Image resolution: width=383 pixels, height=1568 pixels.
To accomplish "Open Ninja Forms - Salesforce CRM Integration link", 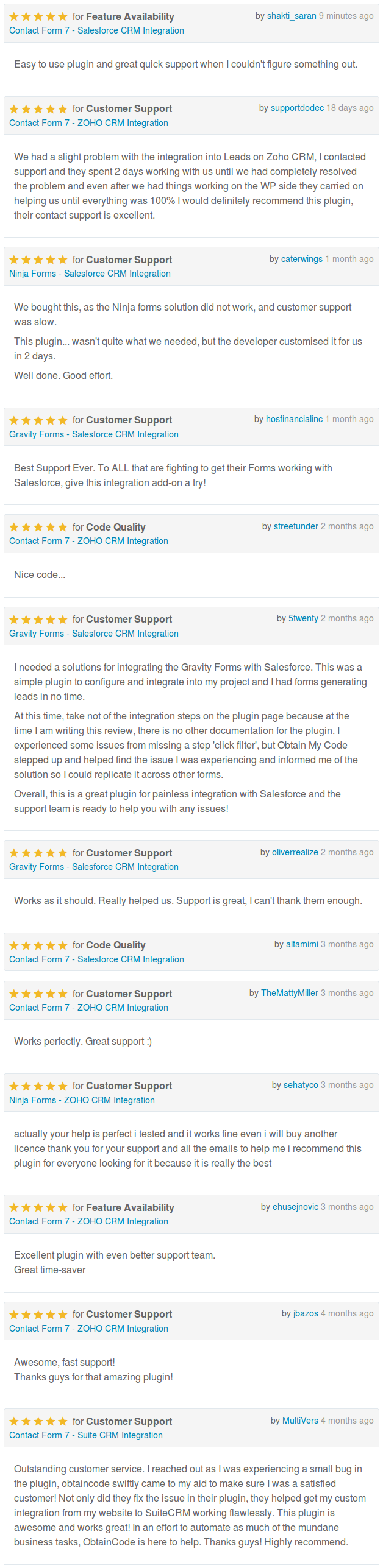I will [90, 274].
